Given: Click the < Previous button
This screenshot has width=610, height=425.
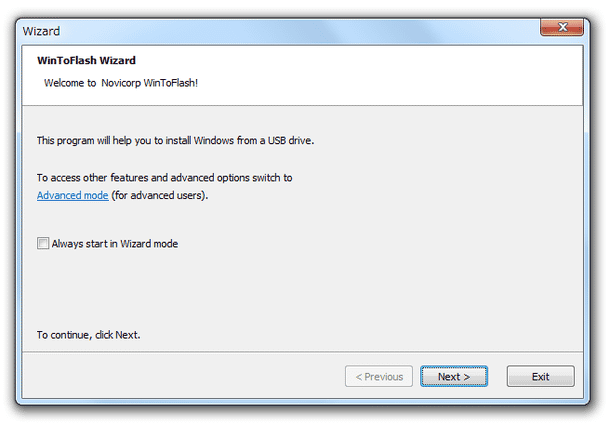Looking at the screenshot, I should click(379, 376).
